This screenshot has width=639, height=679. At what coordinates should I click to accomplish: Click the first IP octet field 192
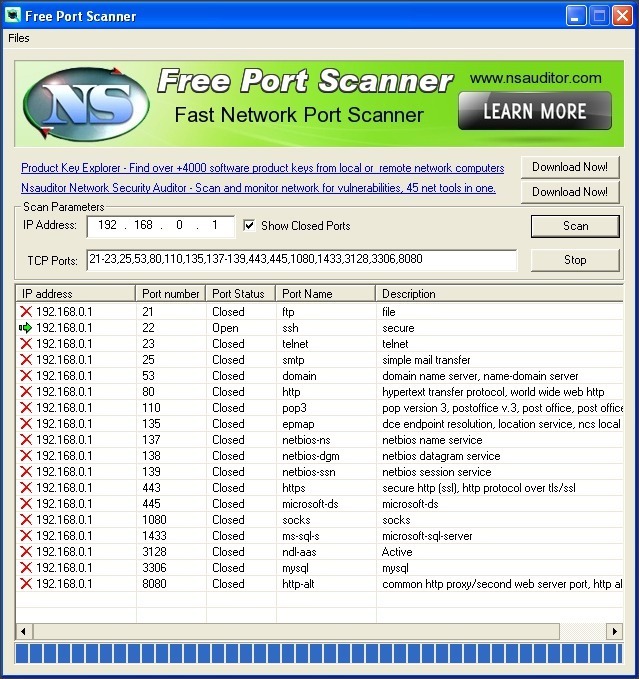point(107,225)
